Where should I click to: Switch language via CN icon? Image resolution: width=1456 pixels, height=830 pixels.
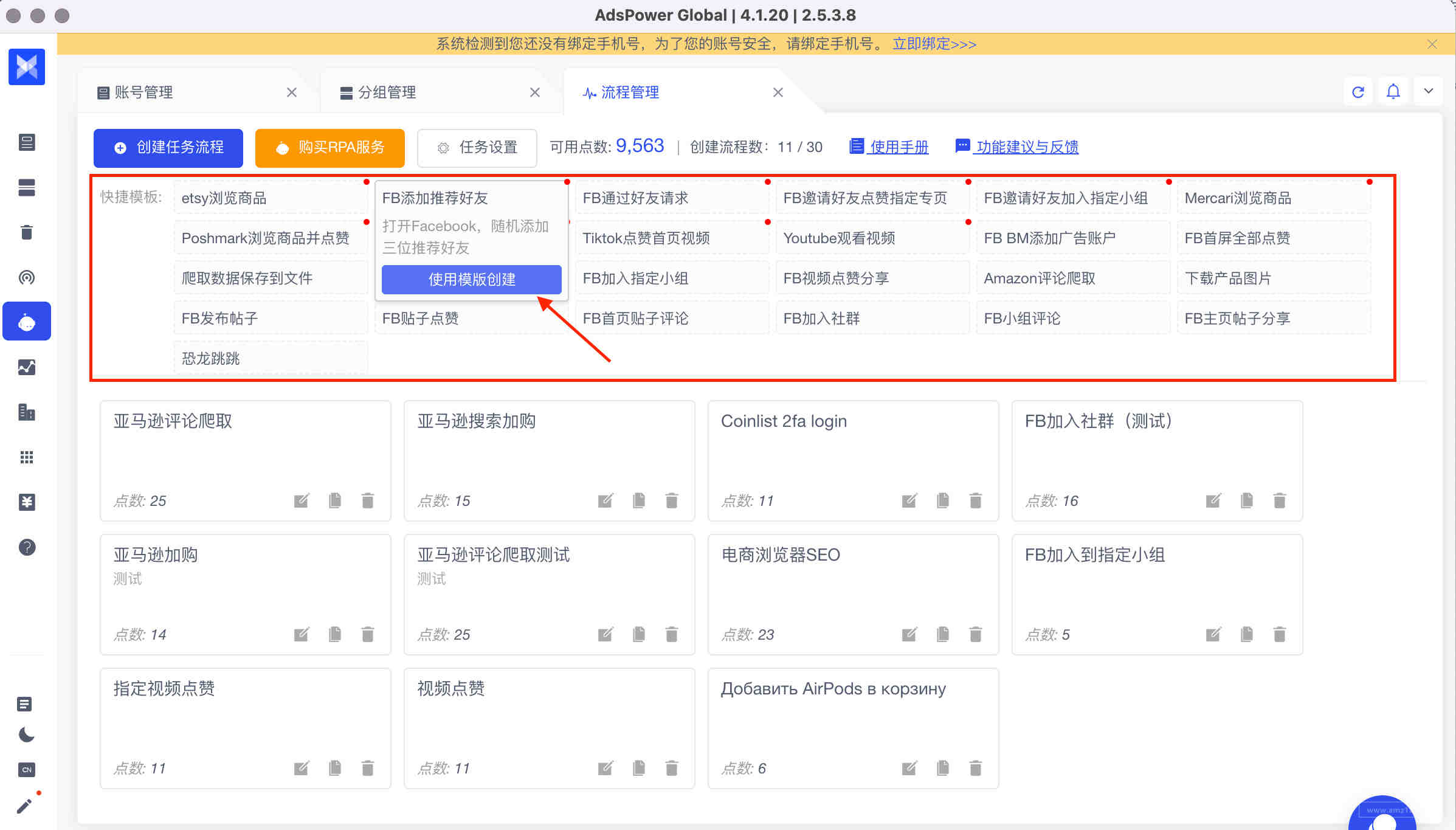pos(27,770)
